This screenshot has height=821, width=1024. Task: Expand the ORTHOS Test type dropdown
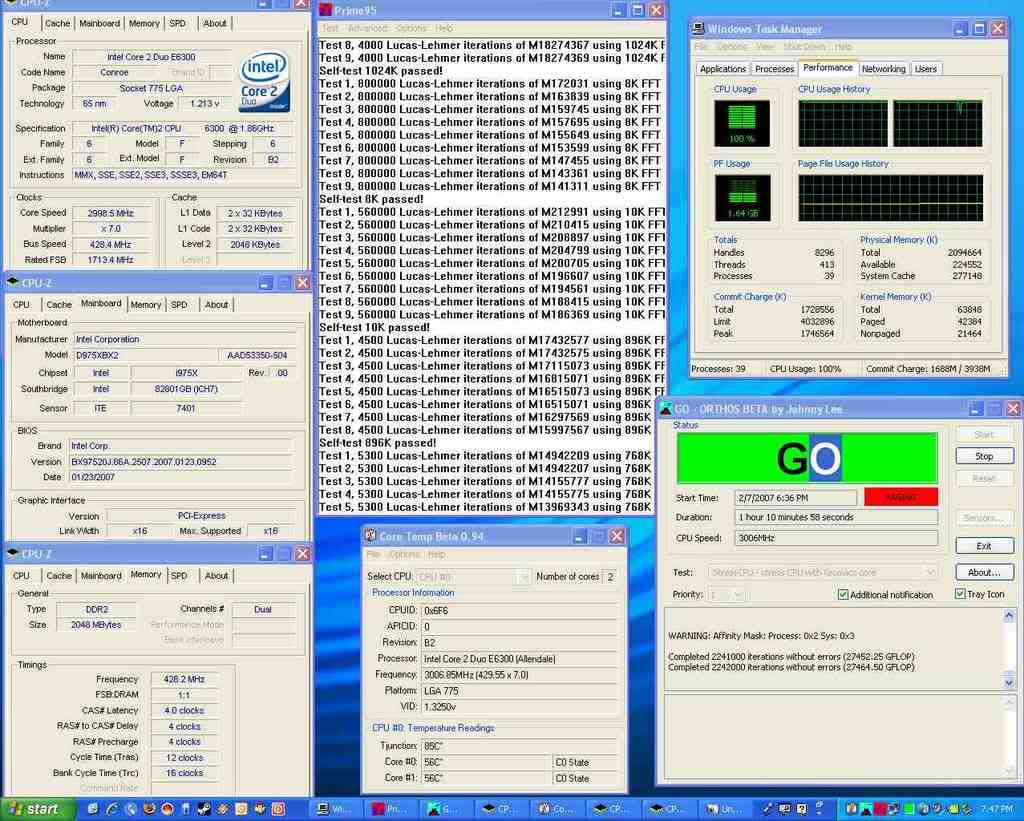(x=929, y=572)
